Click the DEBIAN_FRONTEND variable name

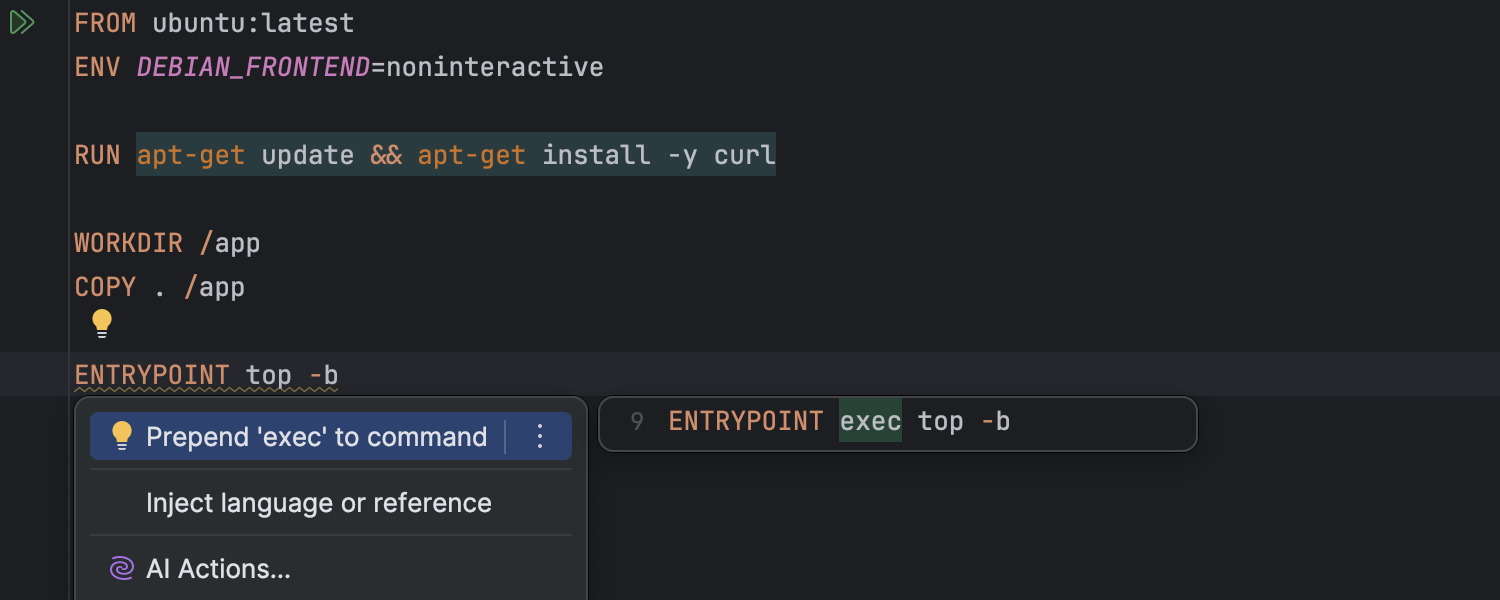(253, 67)
